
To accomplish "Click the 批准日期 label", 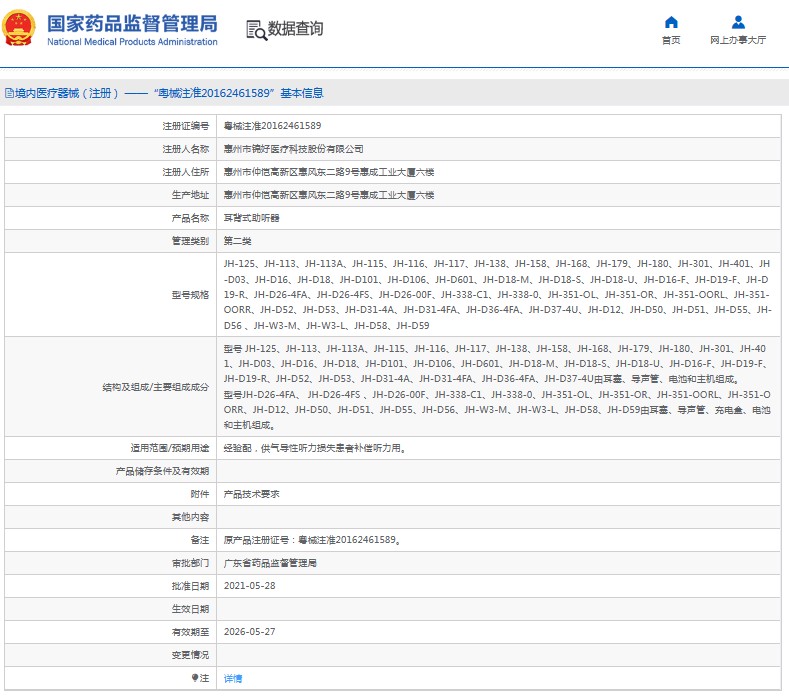I will [190, 586].
